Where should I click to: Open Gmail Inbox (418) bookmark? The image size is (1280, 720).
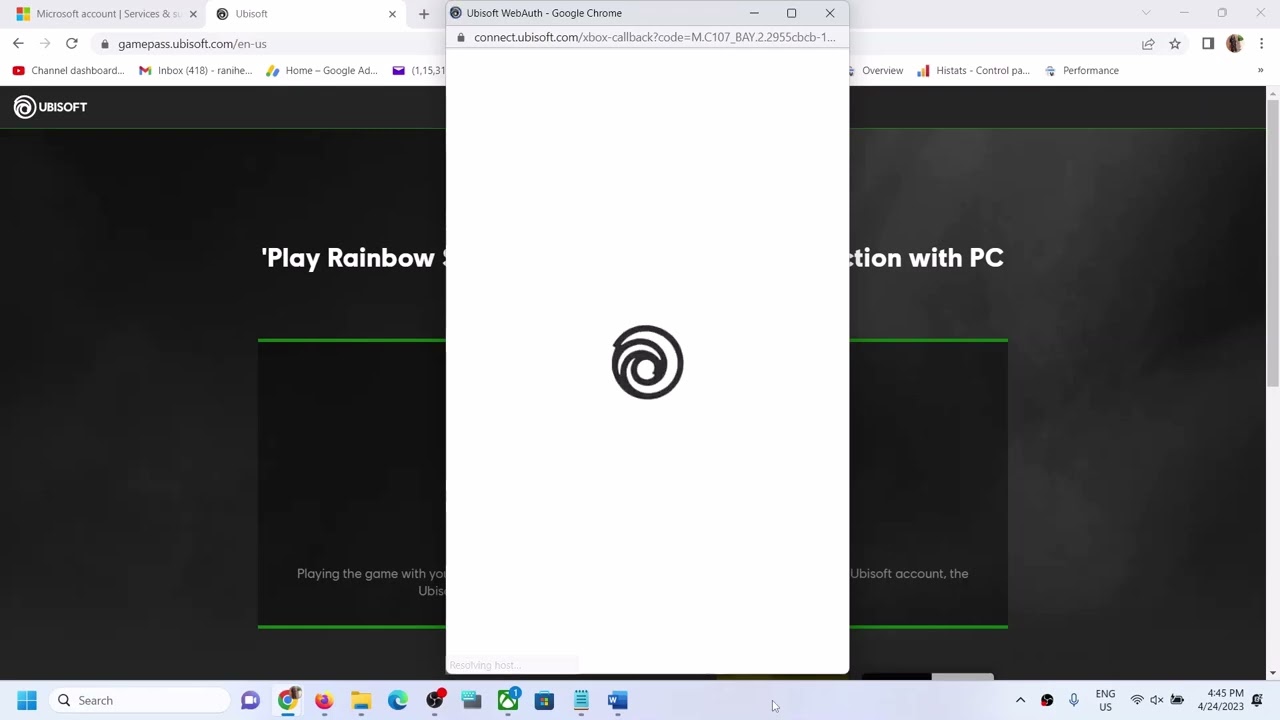coord(195,71)
